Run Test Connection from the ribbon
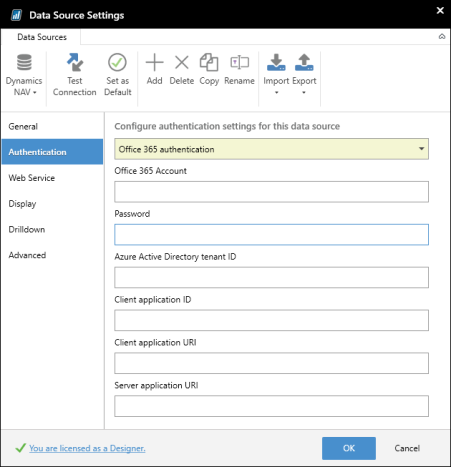This screenshot has width=451, height=467. 74,75
